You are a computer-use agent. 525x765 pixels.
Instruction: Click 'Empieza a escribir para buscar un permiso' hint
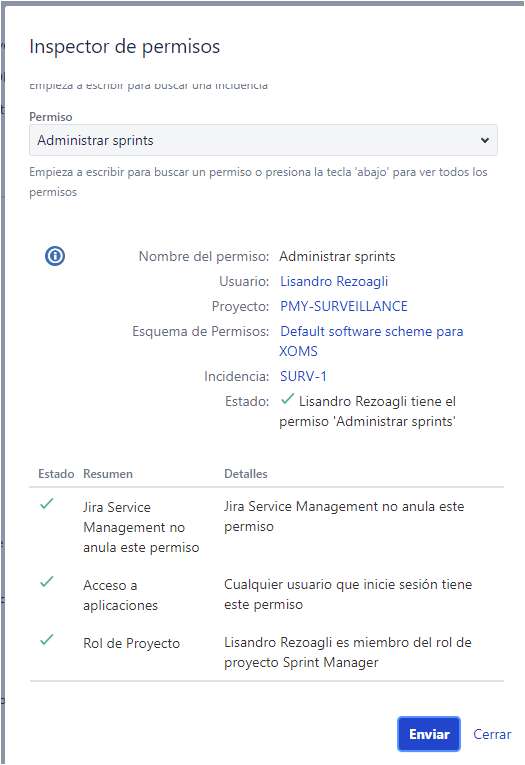click(x=258, y=182)
